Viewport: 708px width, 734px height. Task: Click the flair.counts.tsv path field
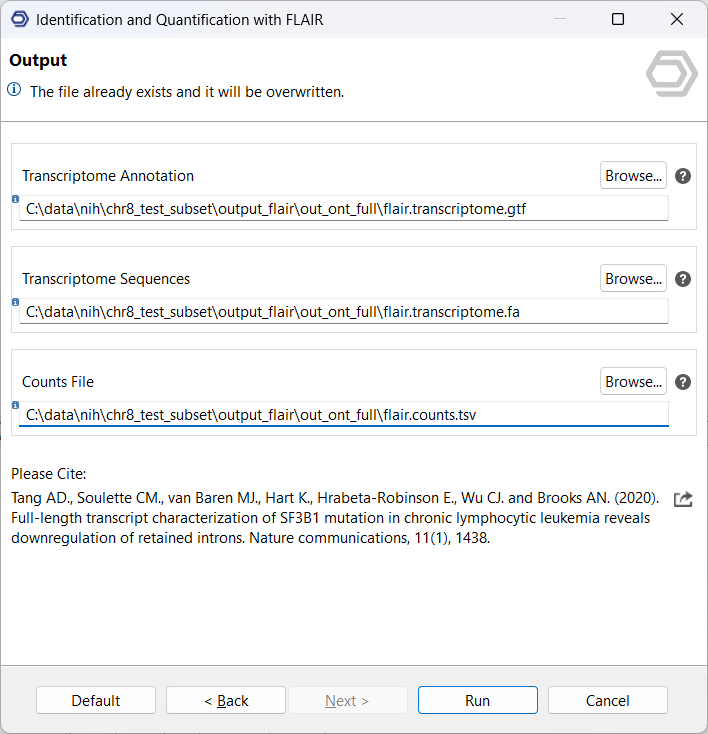(x=343, y=414)
